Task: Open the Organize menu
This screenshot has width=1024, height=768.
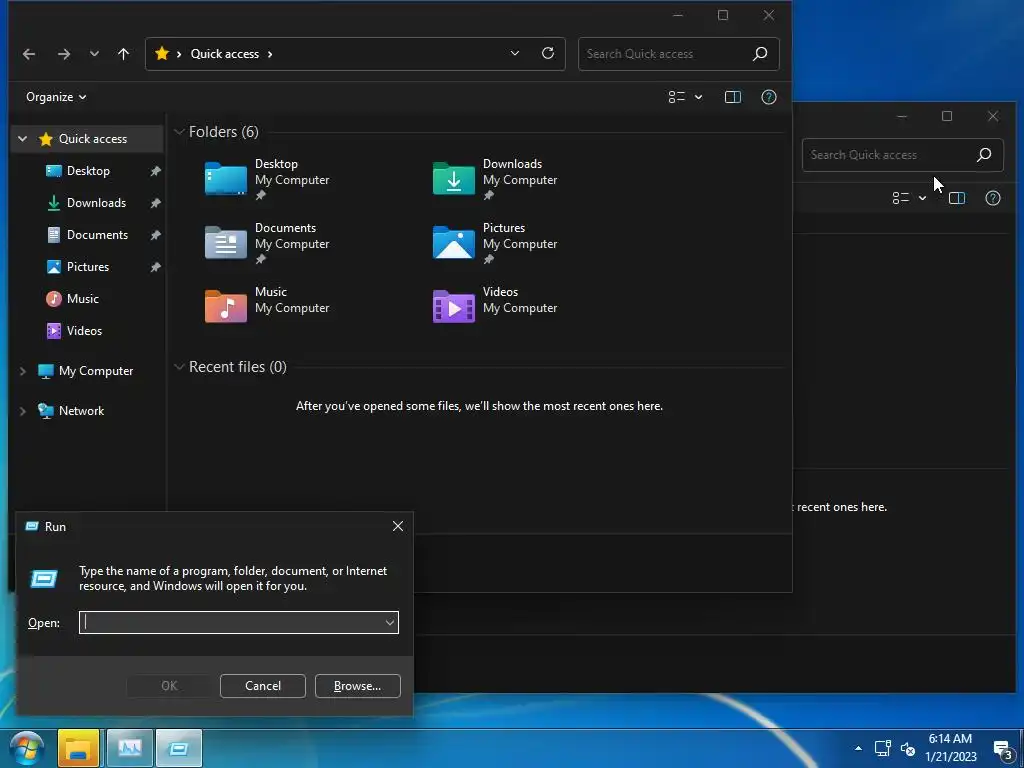Action: [x=56, y=97]
